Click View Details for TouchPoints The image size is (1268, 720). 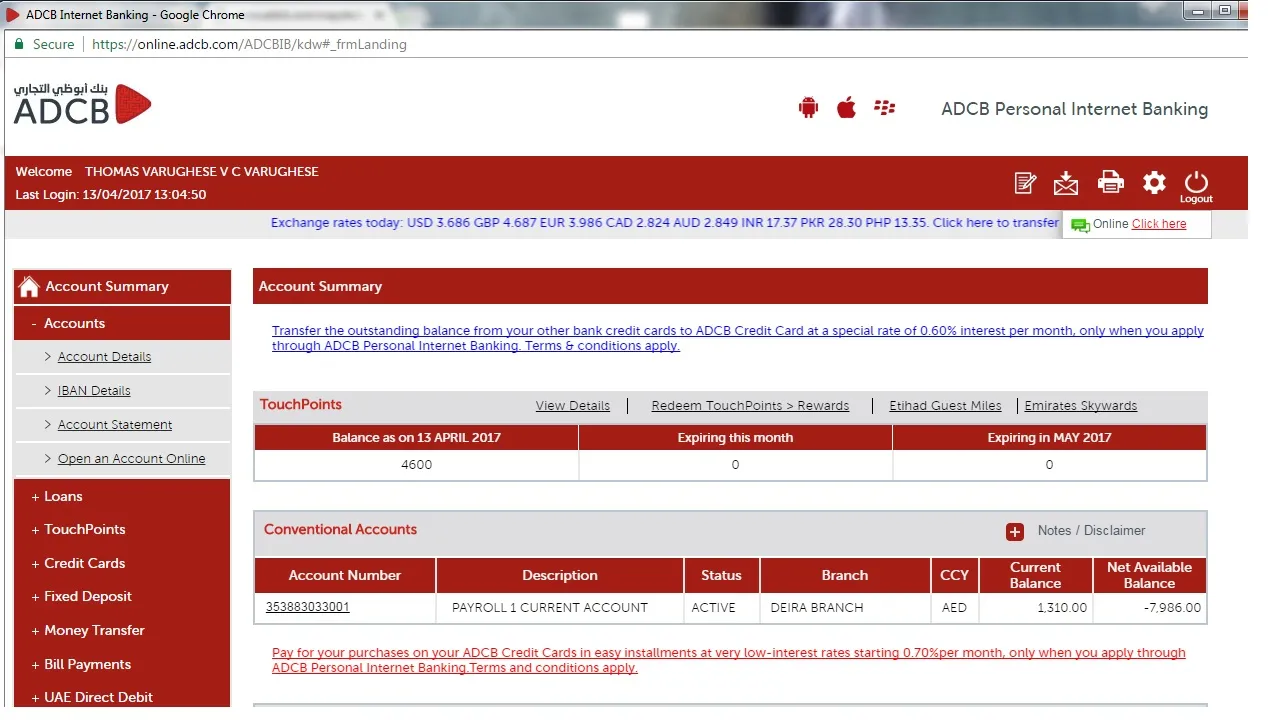click(x=572, y=406)
